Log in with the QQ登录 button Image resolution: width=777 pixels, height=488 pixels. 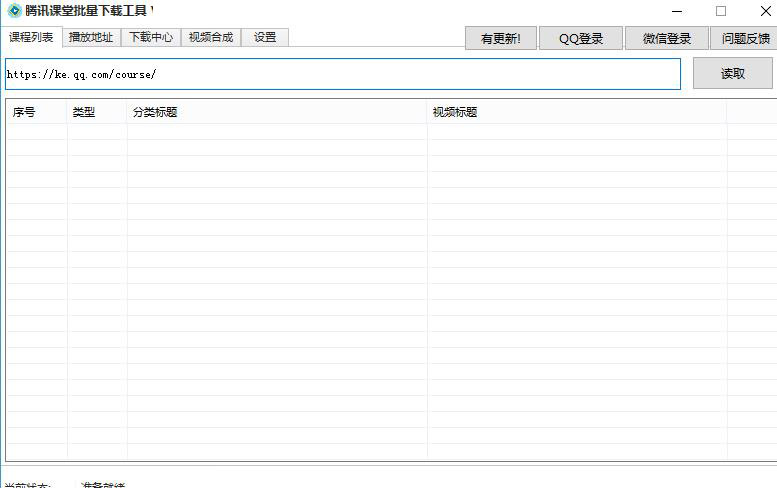point(581,38)
